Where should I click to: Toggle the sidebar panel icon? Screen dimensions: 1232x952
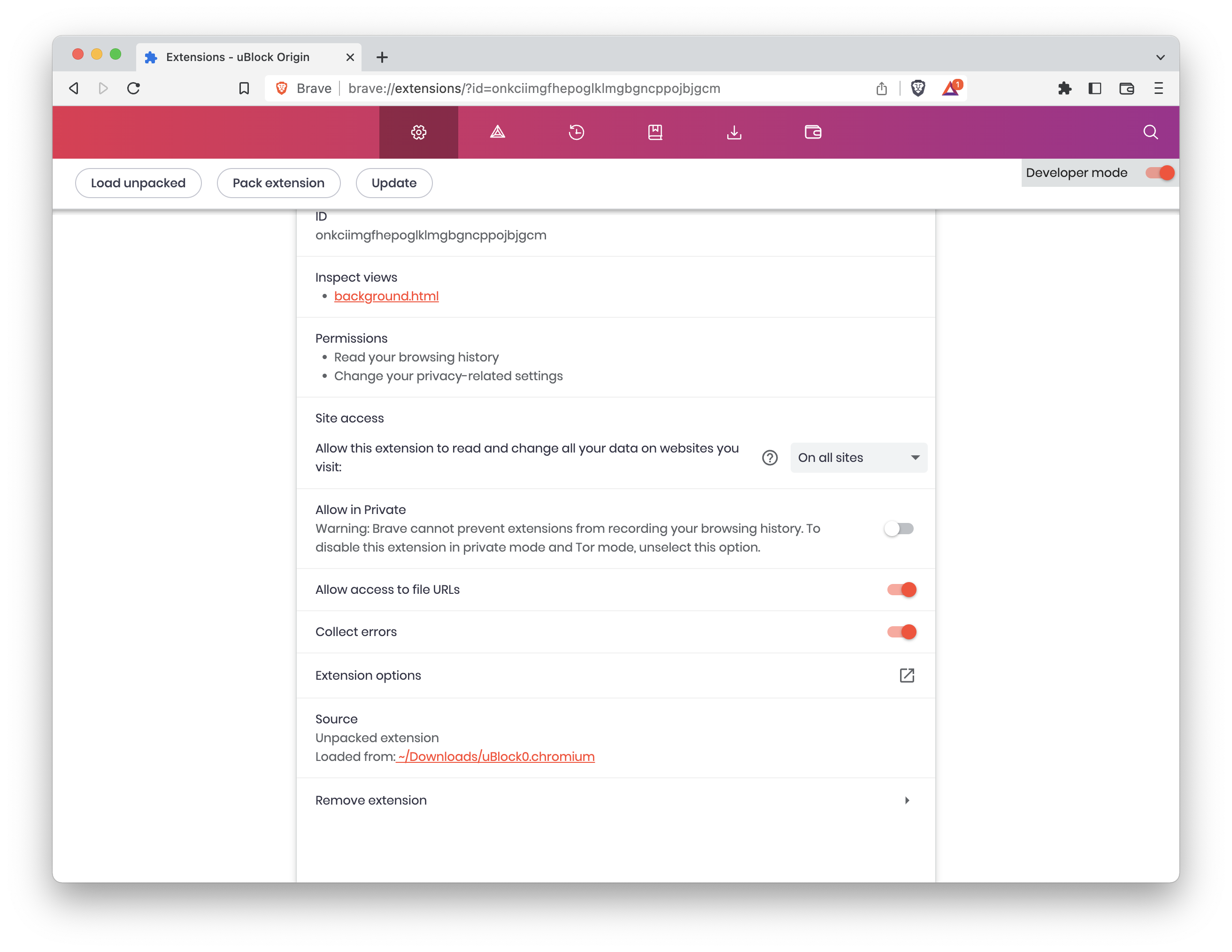1094,88
